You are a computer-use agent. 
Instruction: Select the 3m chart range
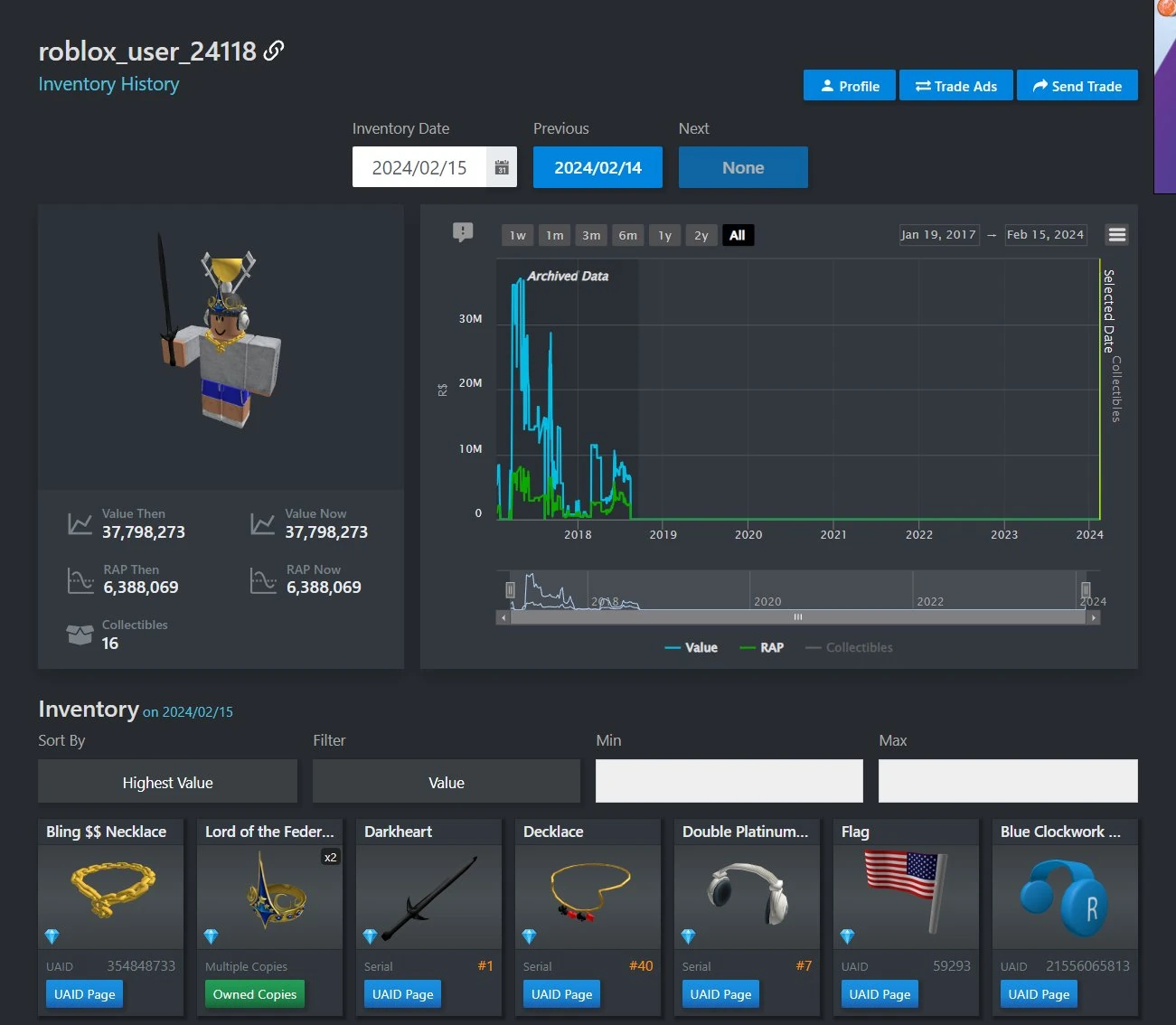pyautogui.click(x=591, y=235)
